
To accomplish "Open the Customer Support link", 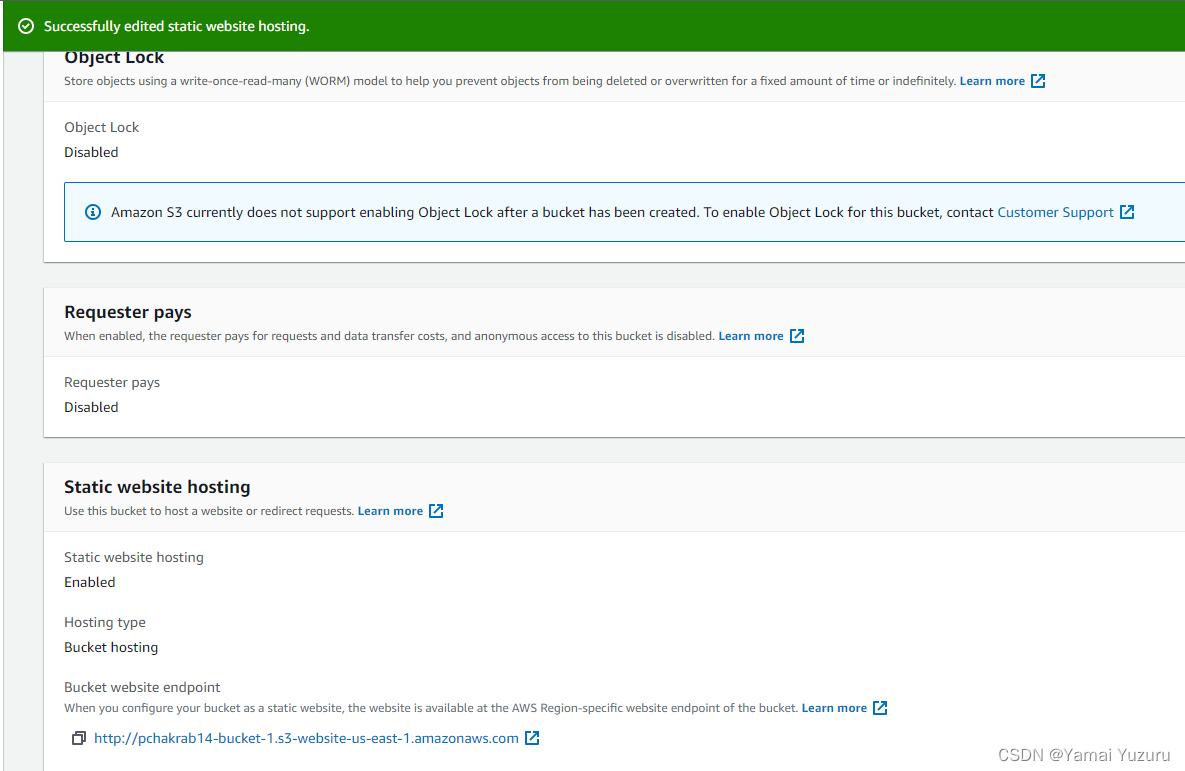I will (x=1055, y=212).
